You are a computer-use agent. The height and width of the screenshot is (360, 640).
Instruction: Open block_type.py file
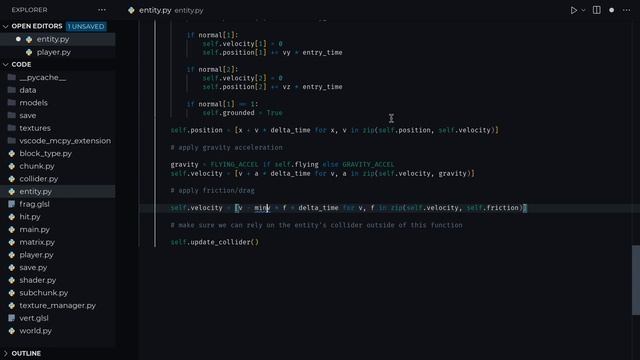[x=45, y=153]
